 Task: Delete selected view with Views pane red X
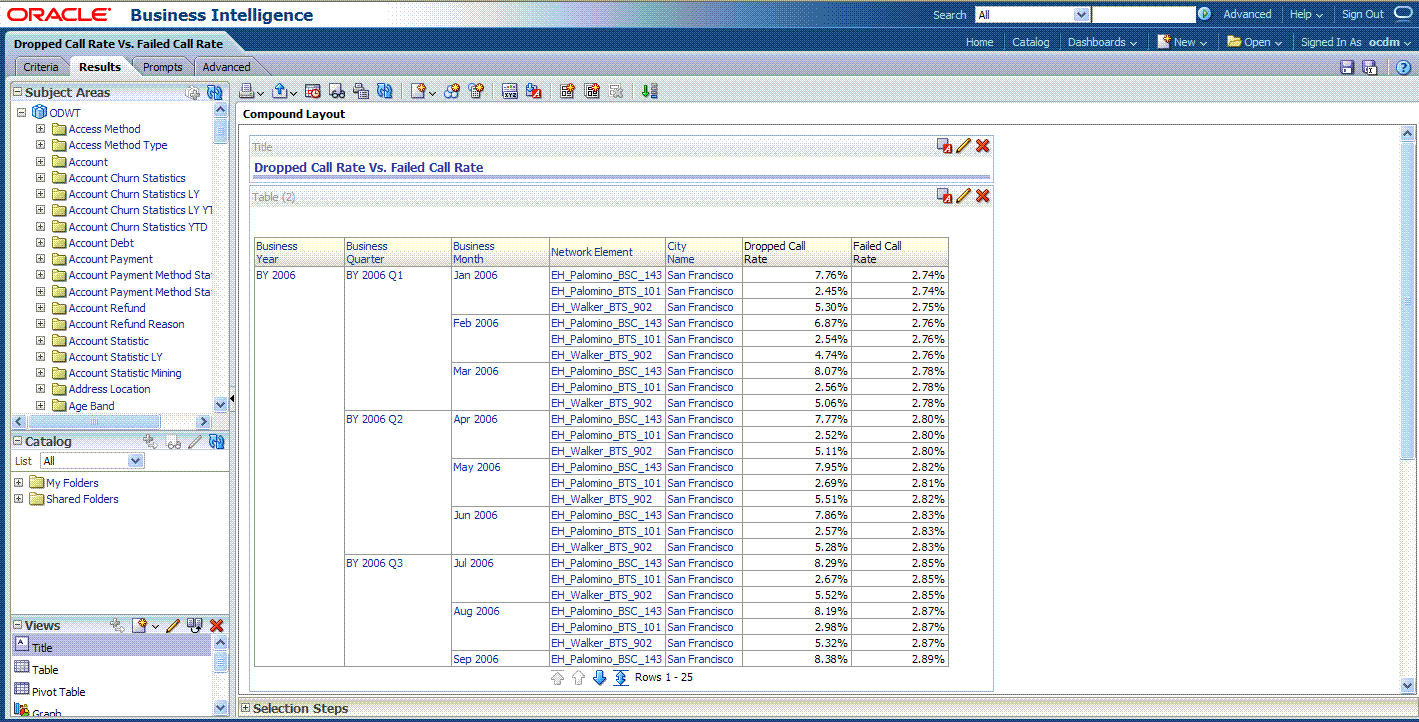(x=216, y=626)
